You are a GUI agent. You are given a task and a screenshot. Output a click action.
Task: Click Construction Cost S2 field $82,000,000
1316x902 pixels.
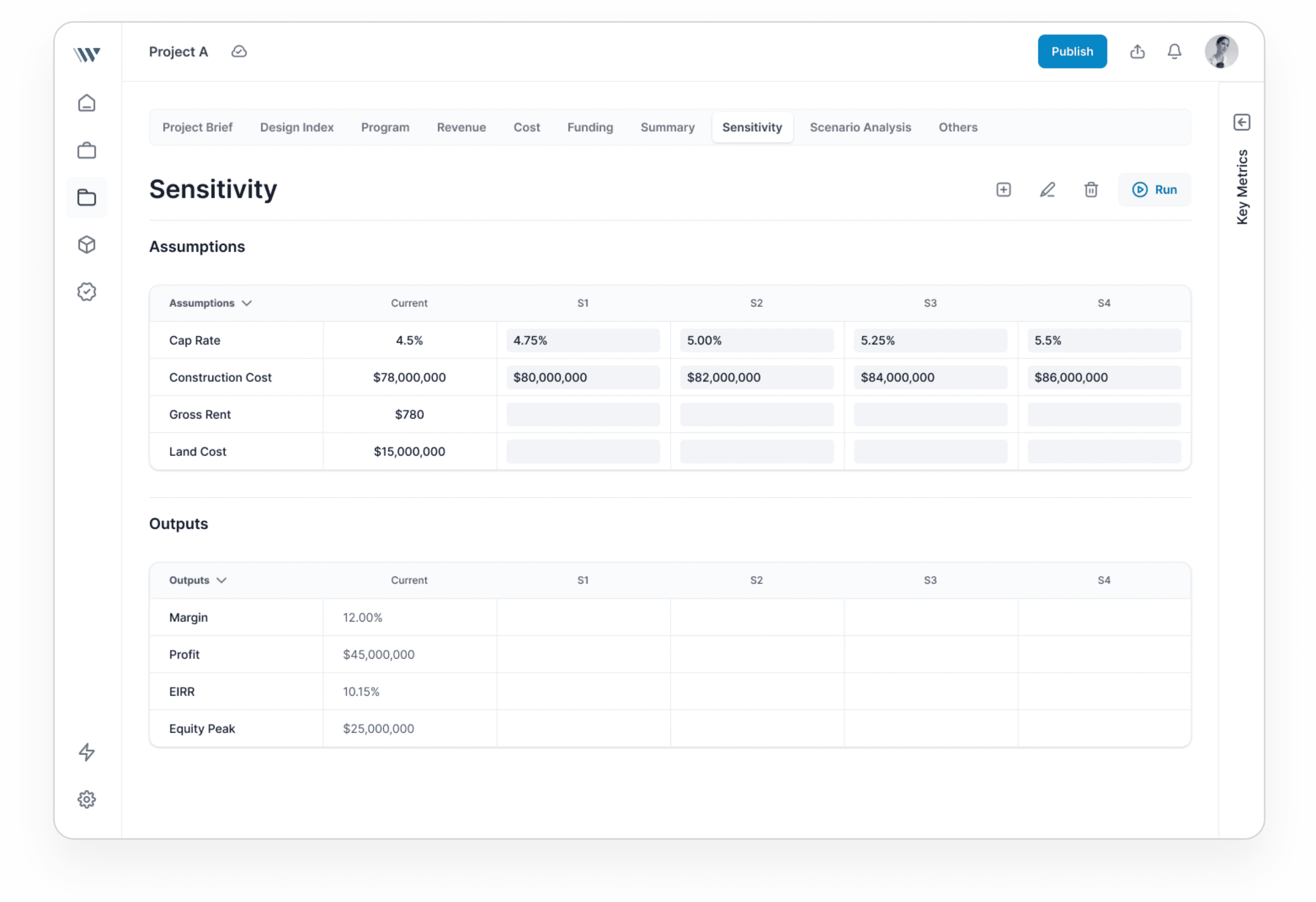pyautogui.click(x=756, y=377)
